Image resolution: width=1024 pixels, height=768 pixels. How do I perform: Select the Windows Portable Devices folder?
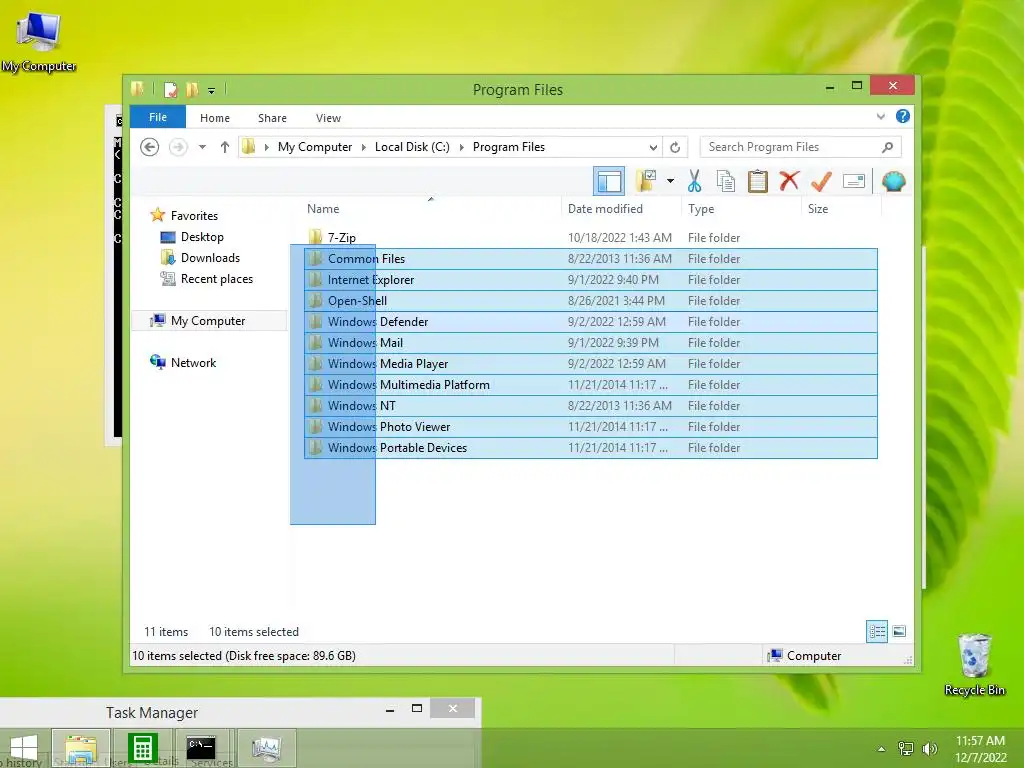[x=591, y=447]
